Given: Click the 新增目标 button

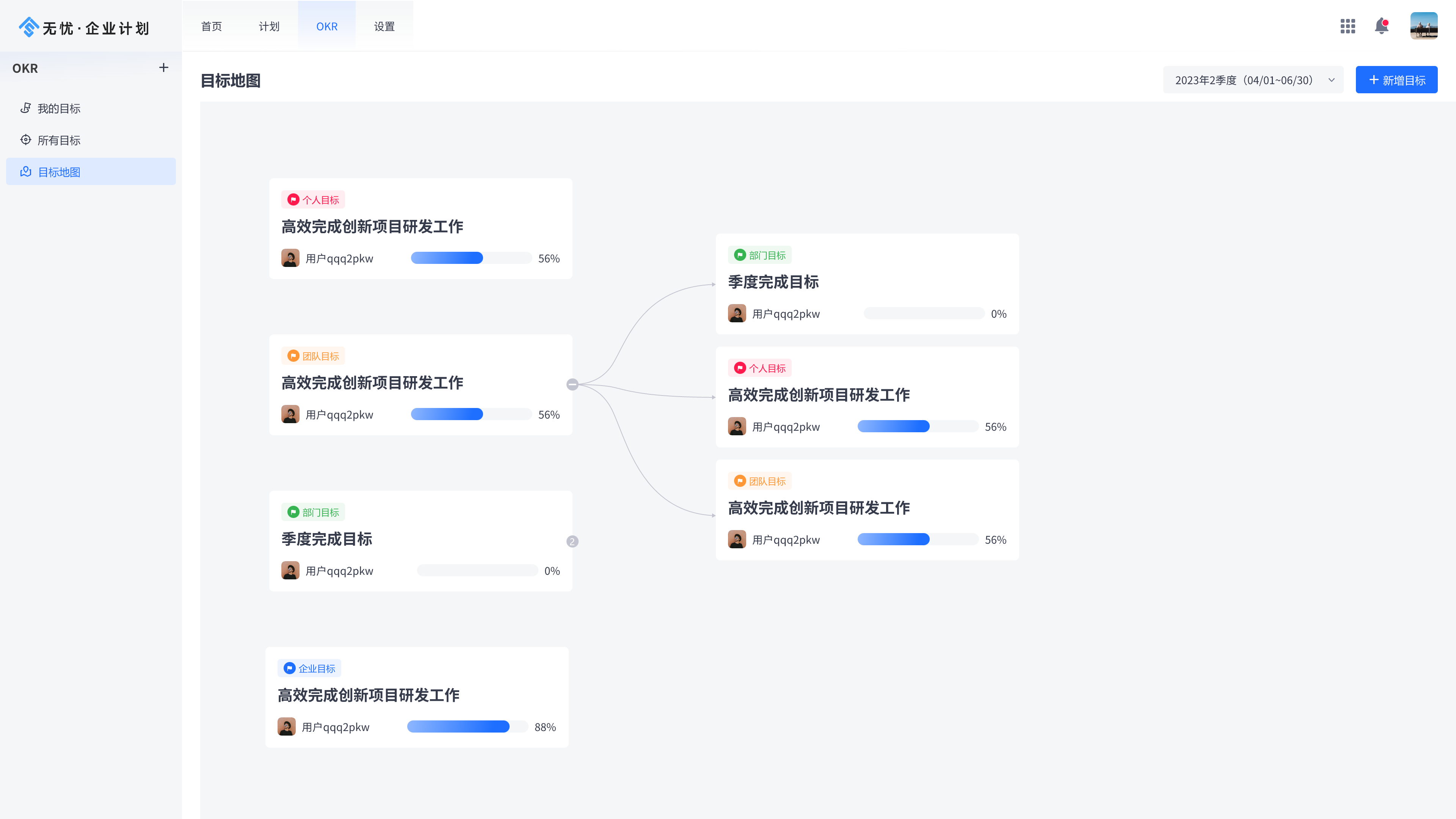Looking at the screenshot, I should (x=1396, y=80).
